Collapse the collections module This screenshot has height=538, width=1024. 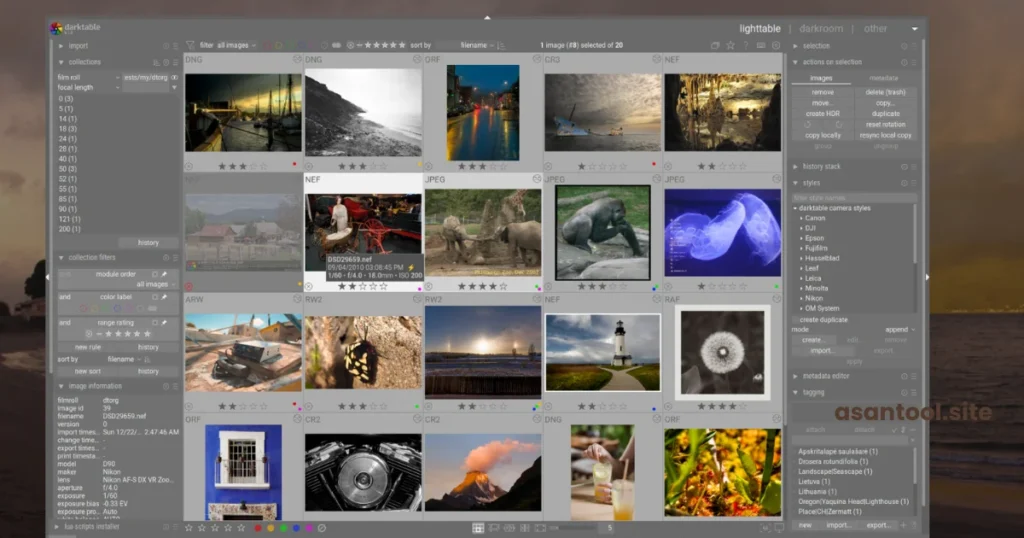click(x=61, y=63)
